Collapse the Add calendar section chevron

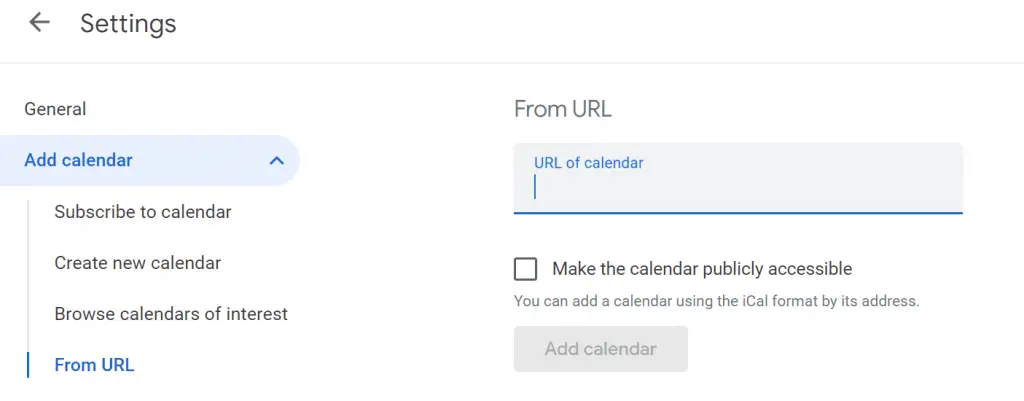click(x=277, y=160)
